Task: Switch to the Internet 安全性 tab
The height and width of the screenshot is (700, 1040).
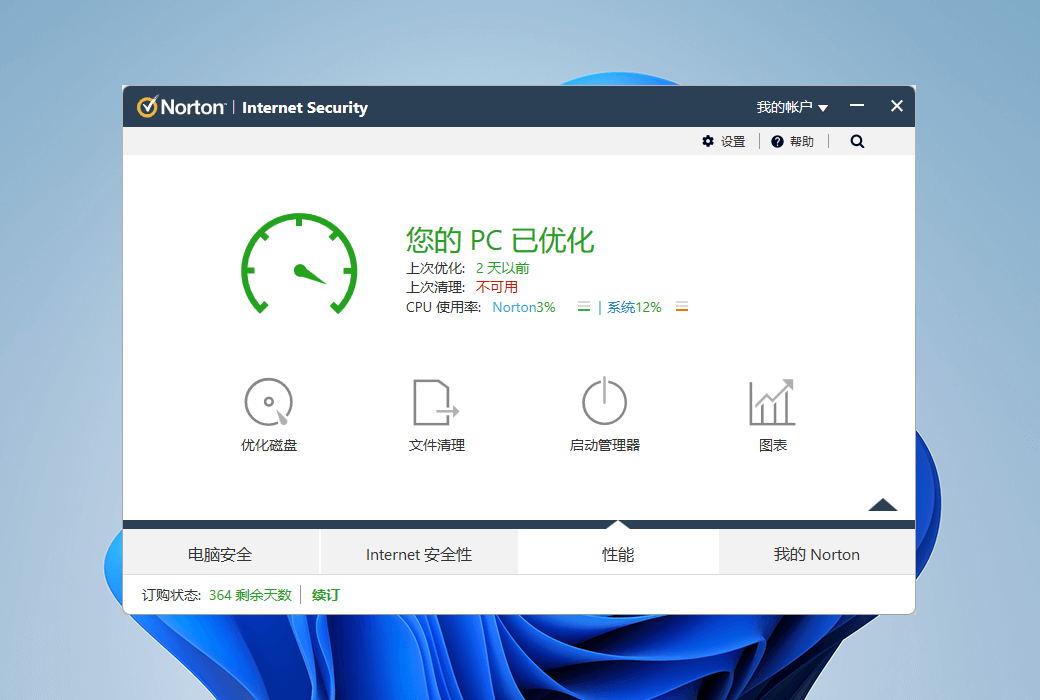Action: [x=419, y=554]
